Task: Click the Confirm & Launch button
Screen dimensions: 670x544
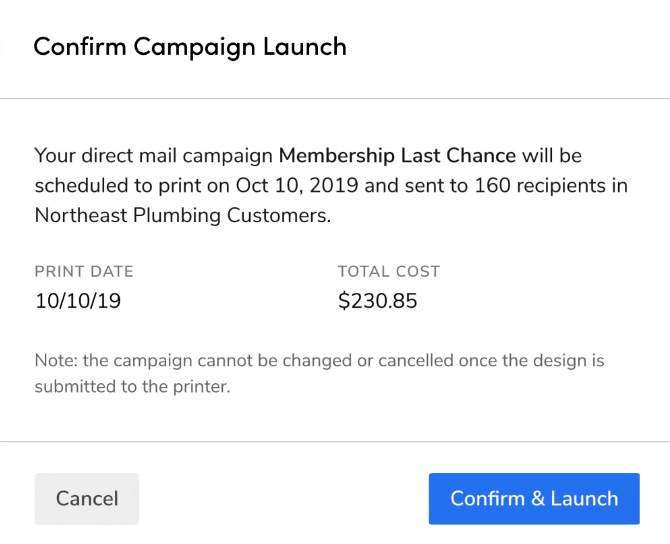Action: coord(534,498)
